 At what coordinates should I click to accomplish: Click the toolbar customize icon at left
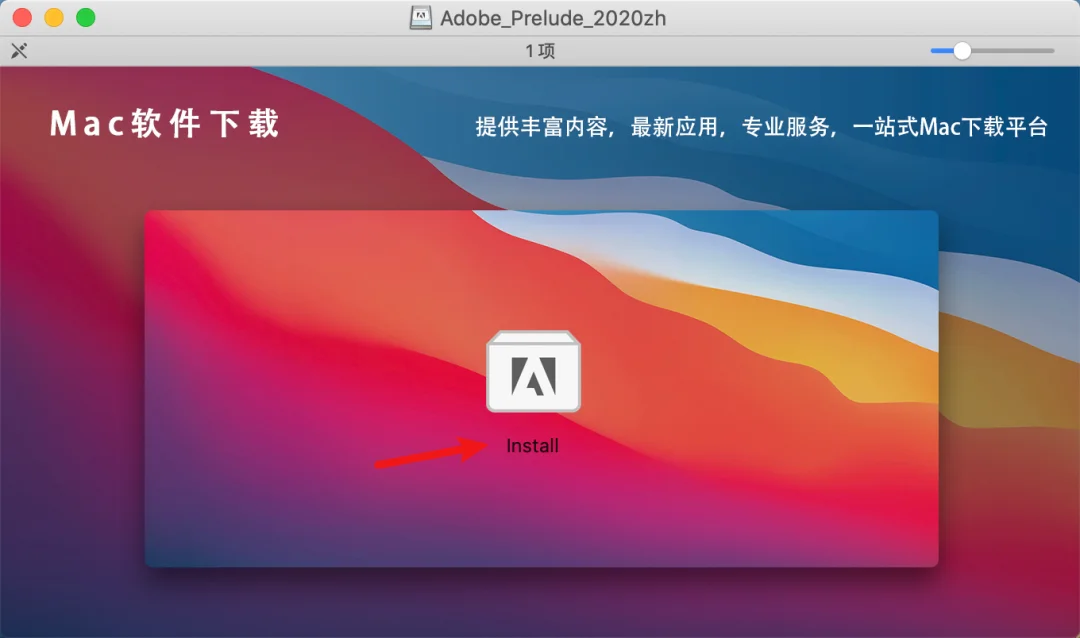19,50
